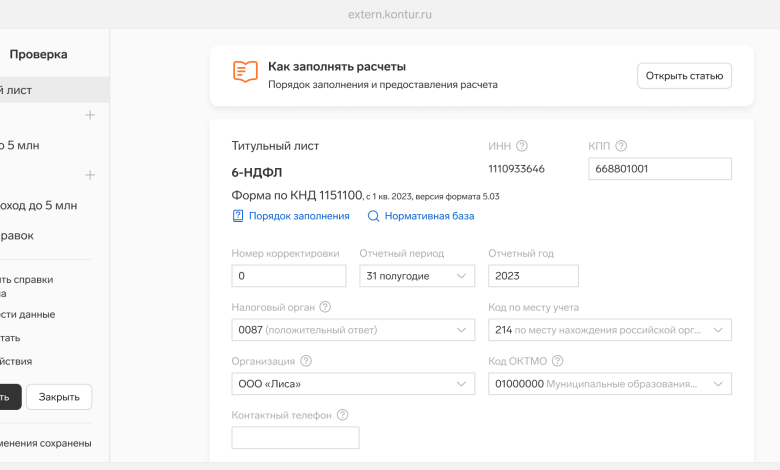Click the help icon beside Код ОКТМО
Image resolution: width=780 pixels, height=470 pixels.
tap(557, 361)
